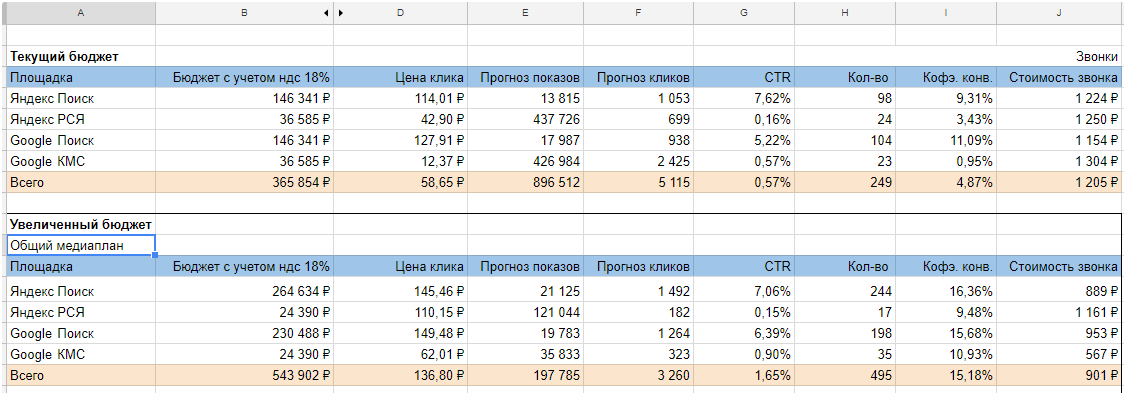
Task: Click the left arrow to unhide column C
Action: tap(326, 12)
